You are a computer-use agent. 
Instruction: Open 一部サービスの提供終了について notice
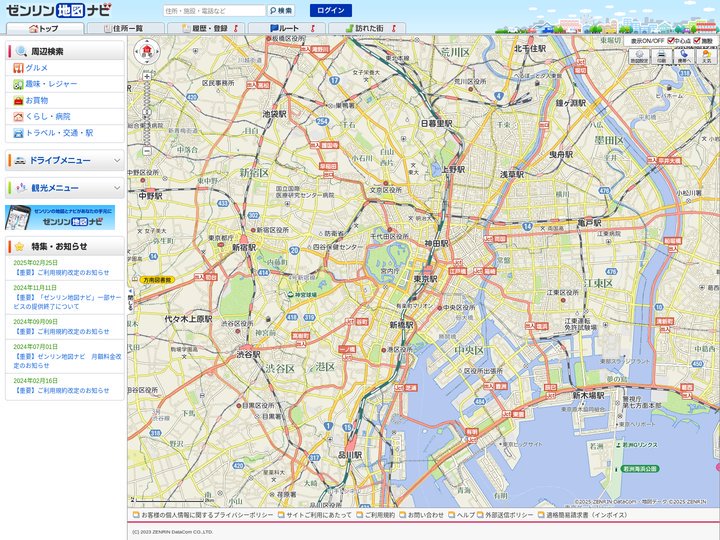click(x=68, y=302)
